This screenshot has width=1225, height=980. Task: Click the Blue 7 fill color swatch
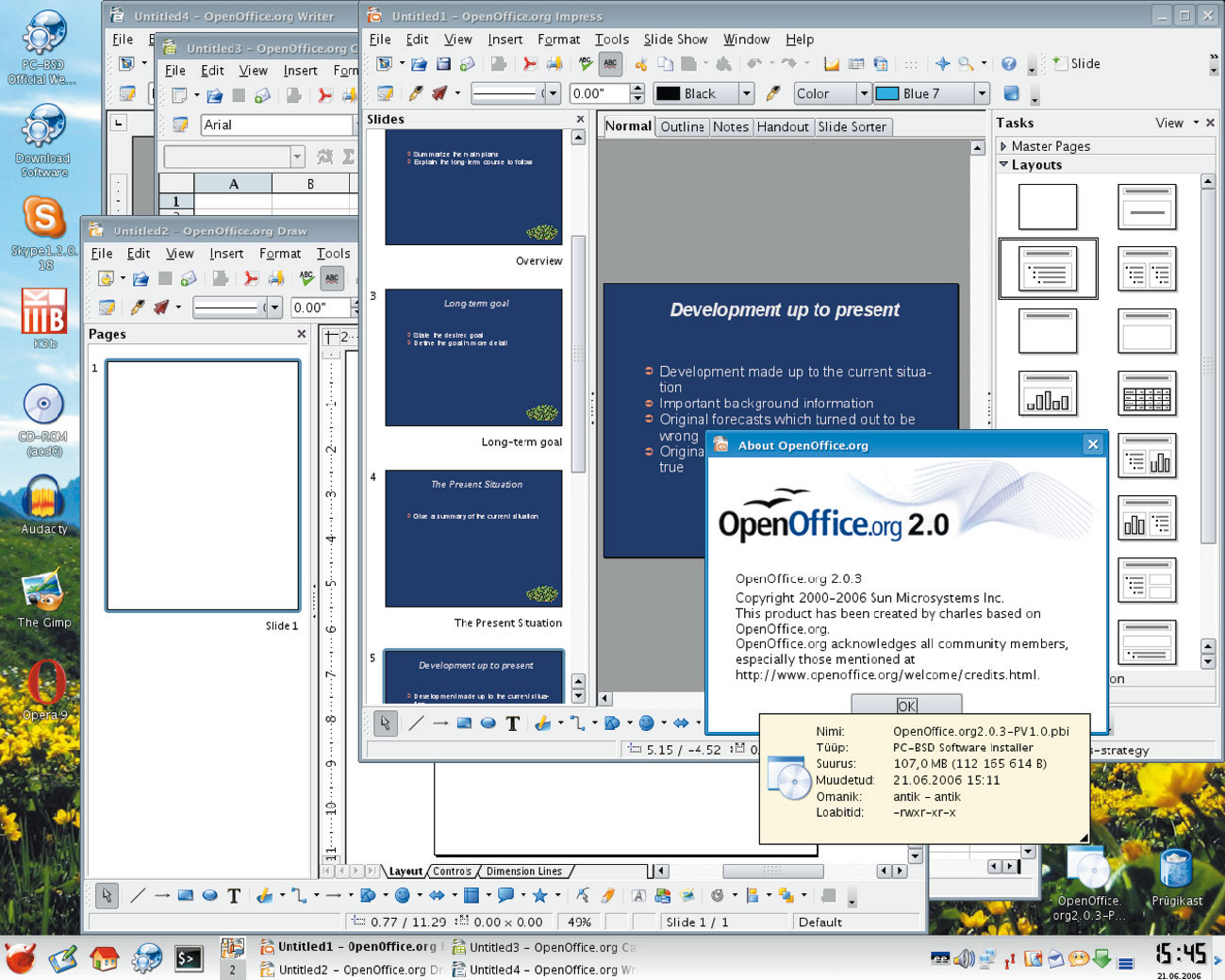[x=887, y=93]
